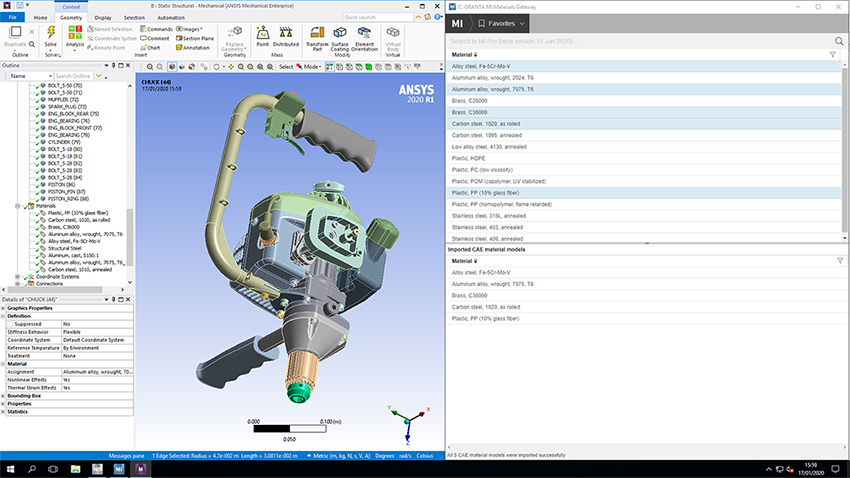Image resolution: width=850 pixels, height=478 pixels.
Task: Click the MI search magnifier icon
Action: 839,41
